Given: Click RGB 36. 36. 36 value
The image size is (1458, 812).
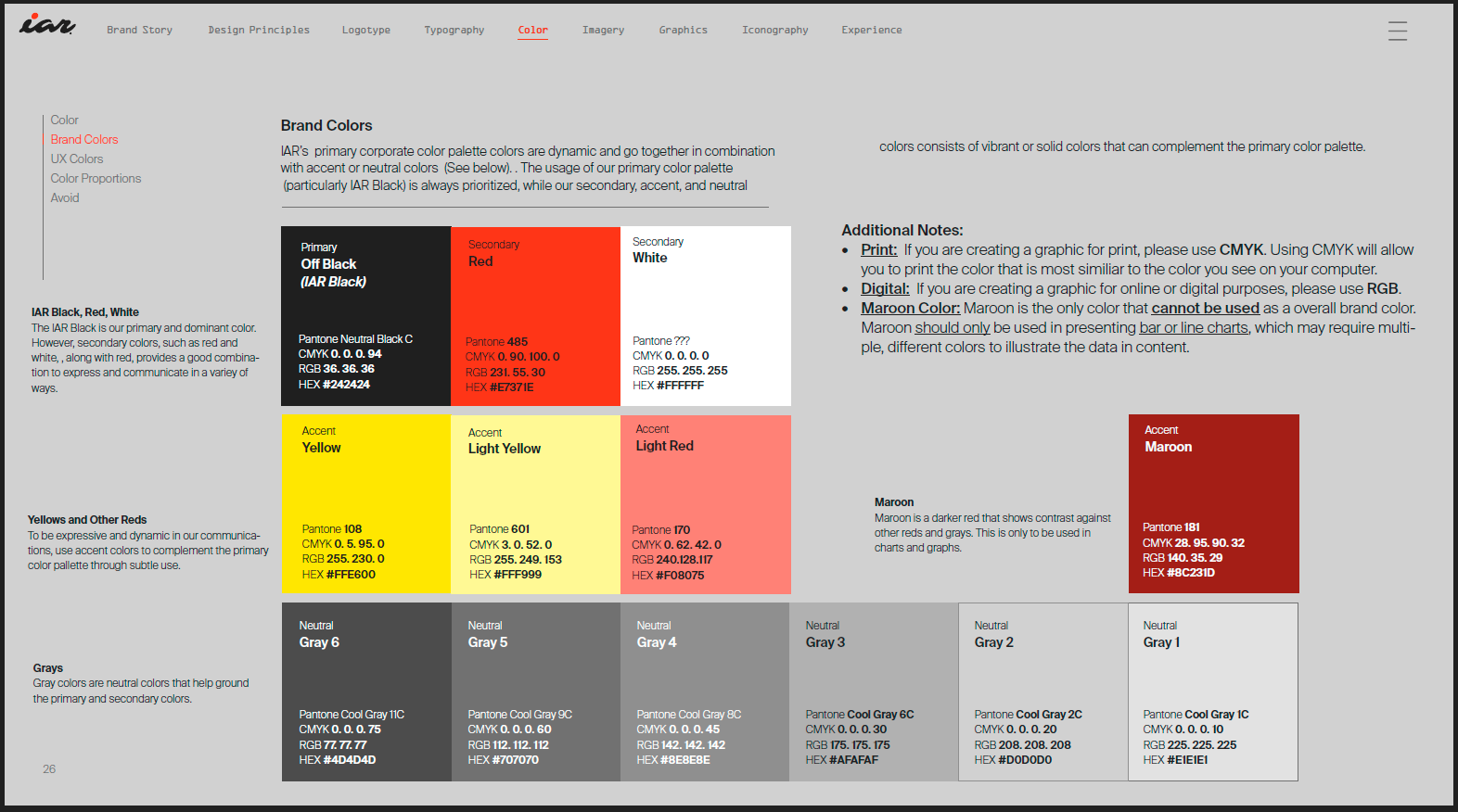Looking at the screenshot, I should point(336,369).
